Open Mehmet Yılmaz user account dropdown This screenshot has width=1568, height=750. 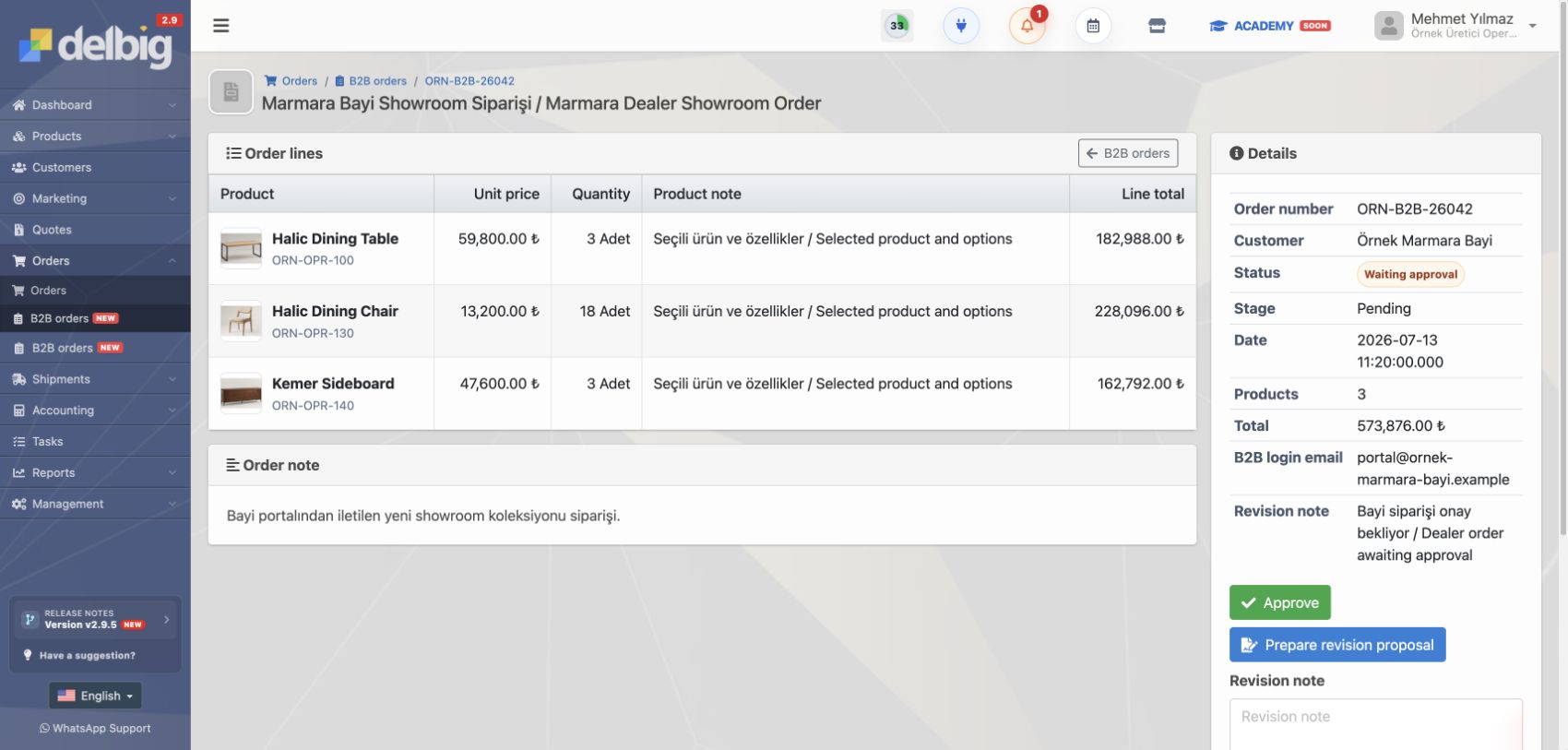point(1455,26)
